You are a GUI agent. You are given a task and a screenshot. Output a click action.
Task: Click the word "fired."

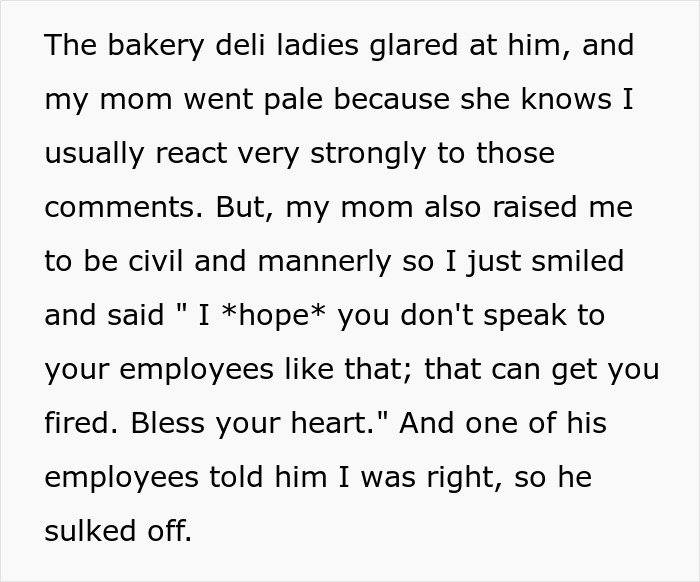(79, 424)
